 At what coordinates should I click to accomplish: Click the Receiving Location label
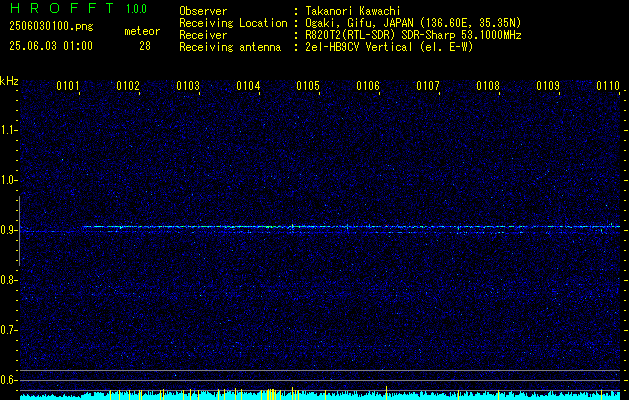pyautogui.click(x=233, y=24)
